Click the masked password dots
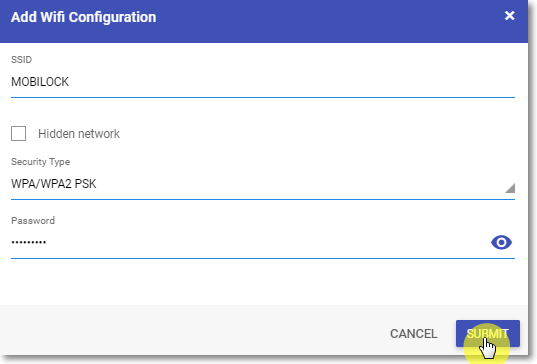The image size is (537, 364). [29, 242]
